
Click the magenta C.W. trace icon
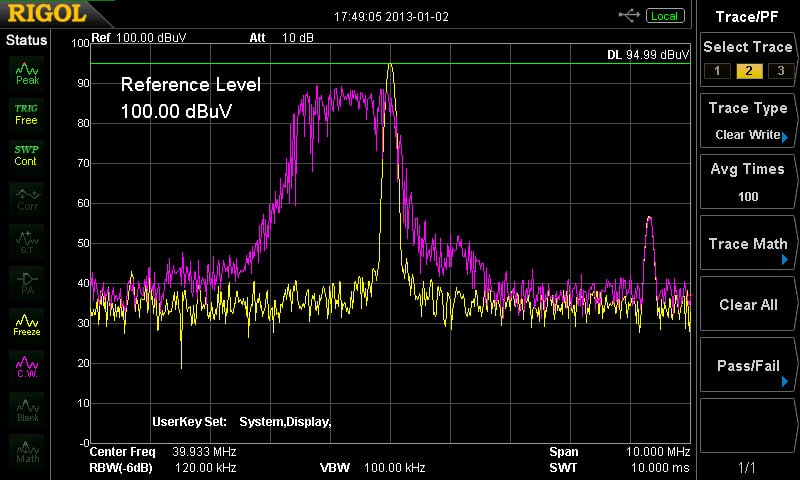point(27,367)
